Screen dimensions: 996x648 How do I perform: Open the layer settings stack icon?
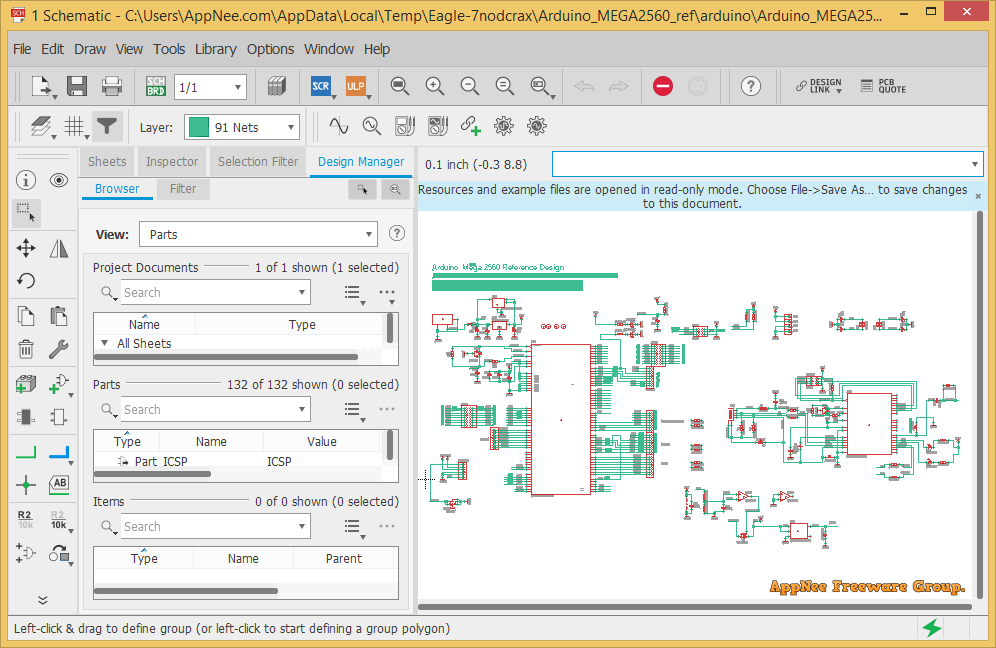click(x=41, y=126)
